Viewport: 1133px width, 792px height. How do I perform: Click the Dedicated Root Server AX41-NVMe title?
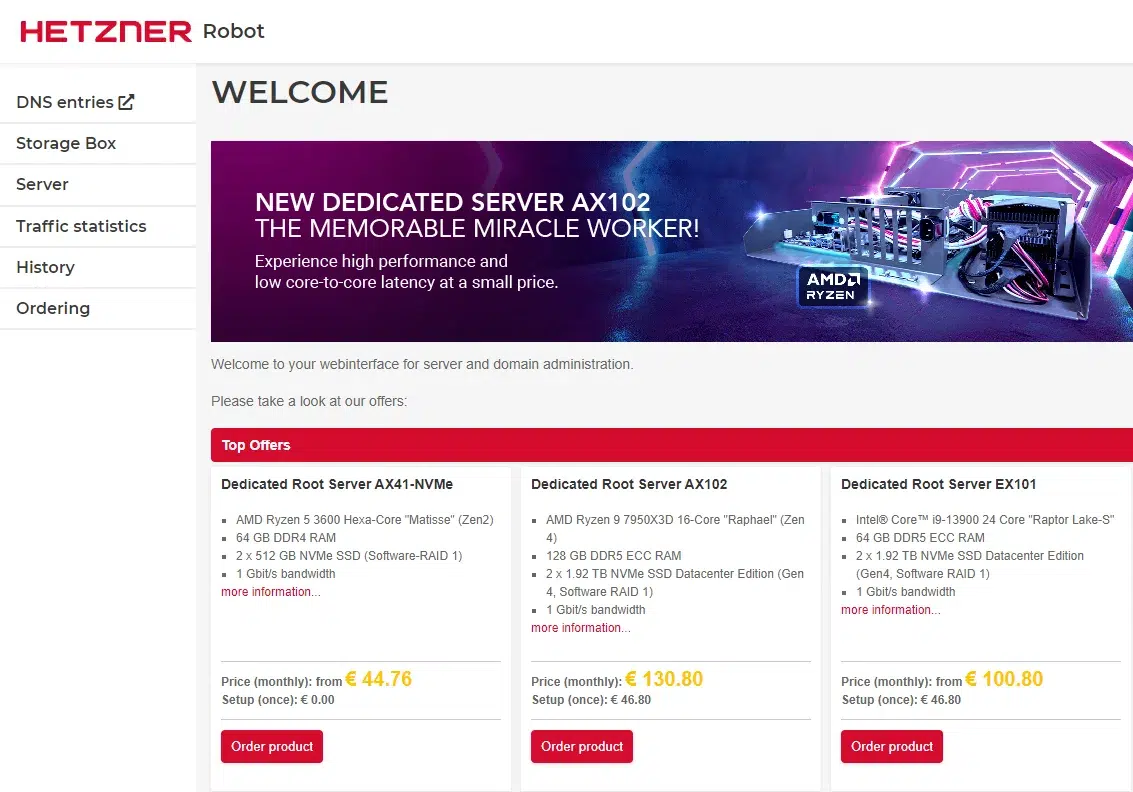pos(337,484)
